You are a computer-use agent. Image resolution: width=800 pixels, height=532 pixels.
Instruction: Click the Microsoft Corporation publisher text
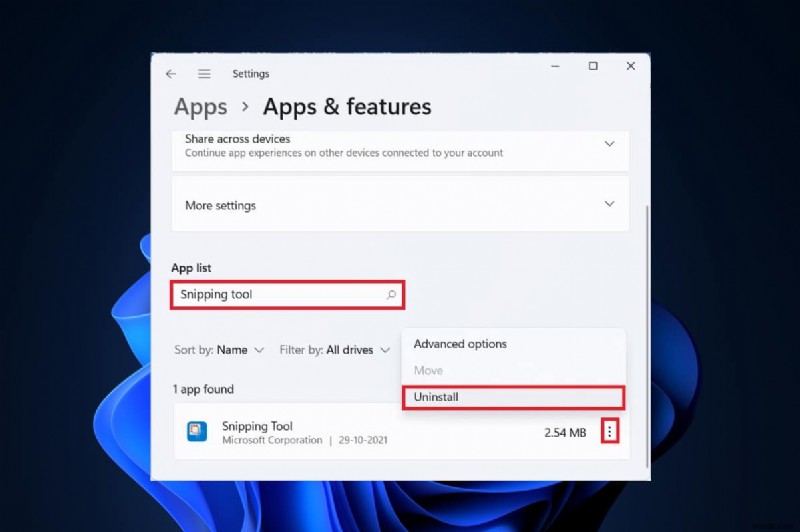272,440
